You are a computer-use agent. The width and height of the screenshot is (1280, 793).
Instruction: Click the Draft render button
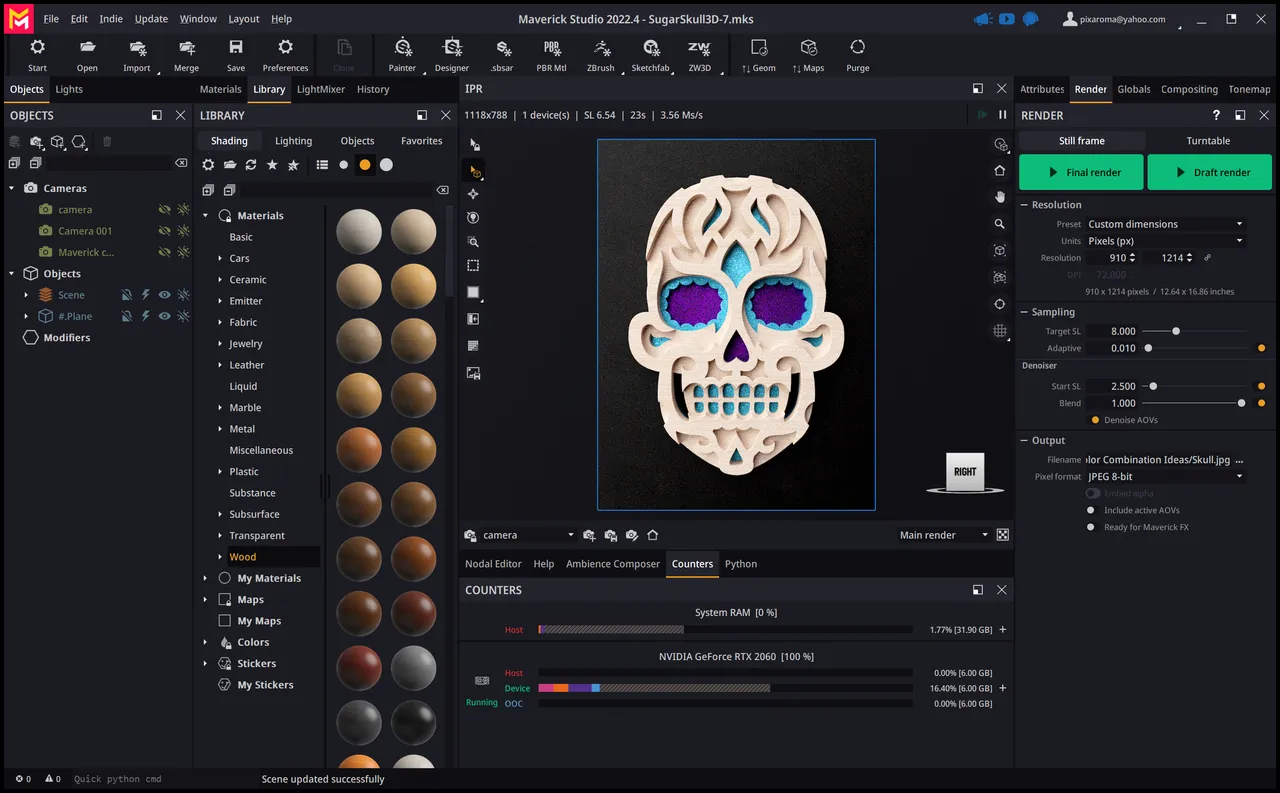pyautogui.click(x=1210, y=172)
